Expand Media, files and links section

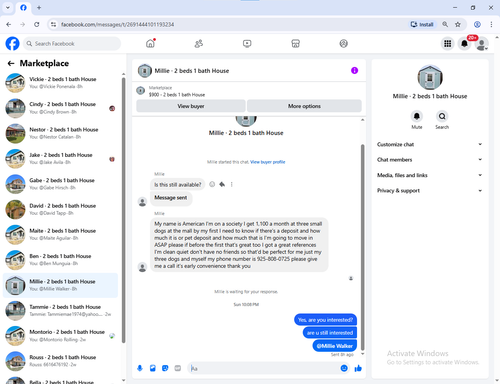pyautogui.click(x=430, y=175)
